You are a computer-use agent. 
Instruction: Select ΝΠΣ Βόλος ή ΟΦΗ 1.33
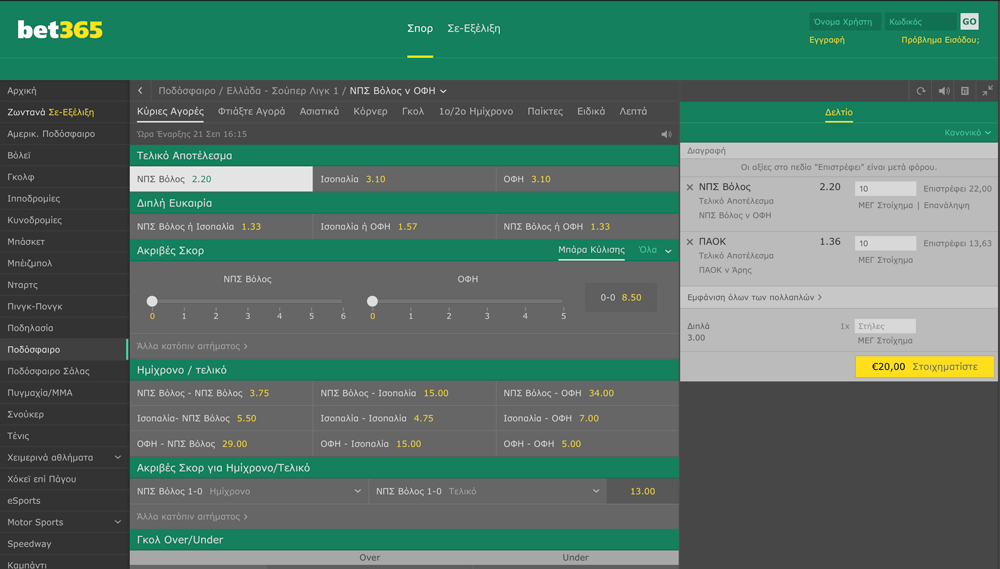(x=587, y=226)
